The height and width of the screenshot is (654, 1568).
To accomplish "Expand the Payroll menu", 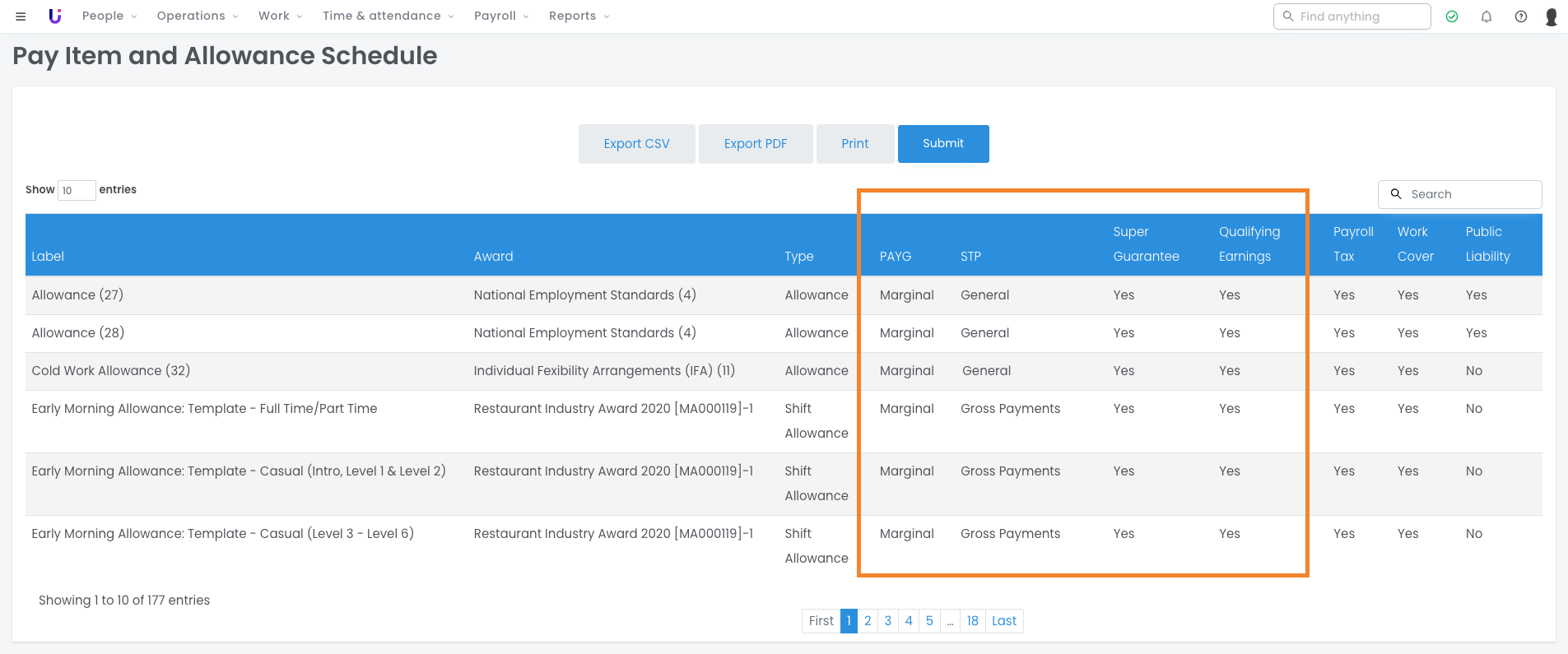I will coord(501,16).
